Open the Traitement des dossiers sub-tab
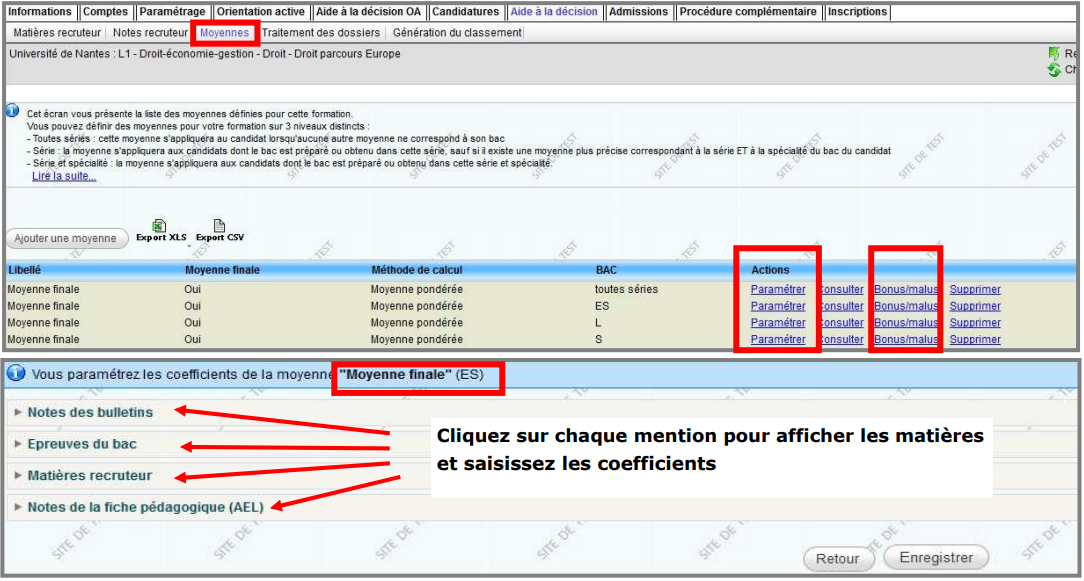 pyautogui.click(x=321, y=33)
